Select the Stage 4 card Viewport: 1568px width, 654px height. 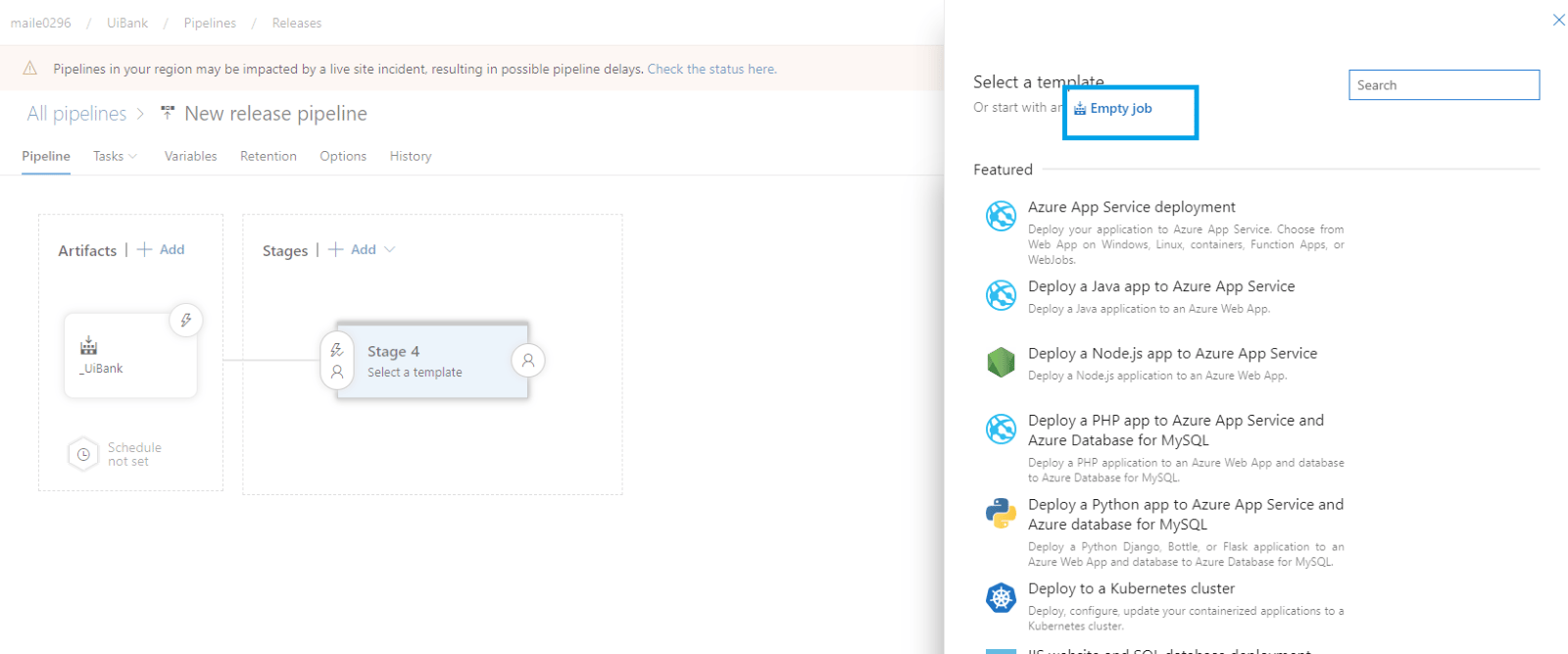pyautogui.click(x=432, y=361)
